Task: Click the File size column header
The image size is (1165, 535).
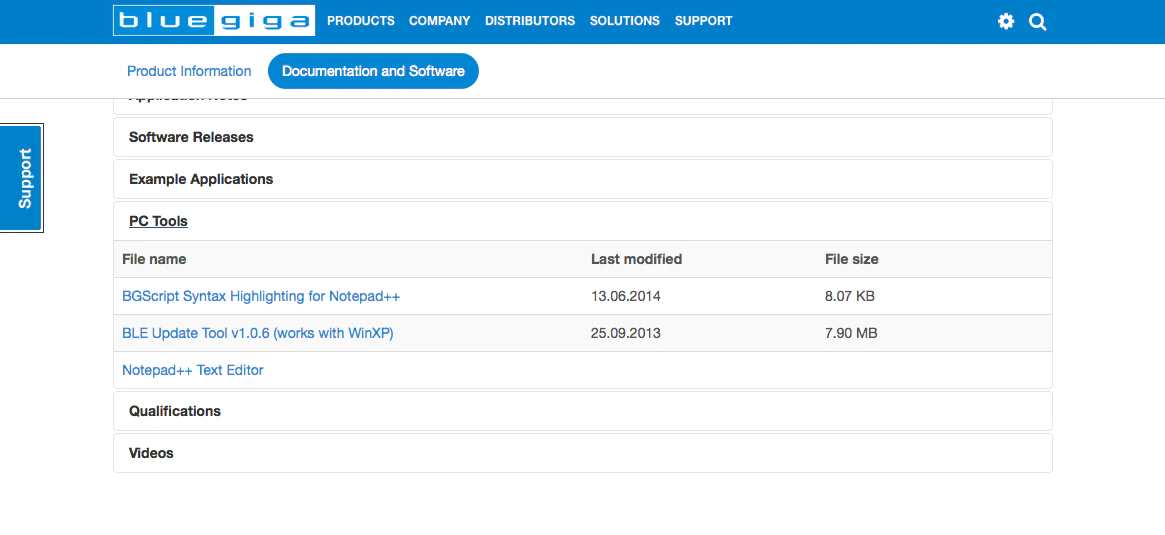Action: (x=851, y=259)
